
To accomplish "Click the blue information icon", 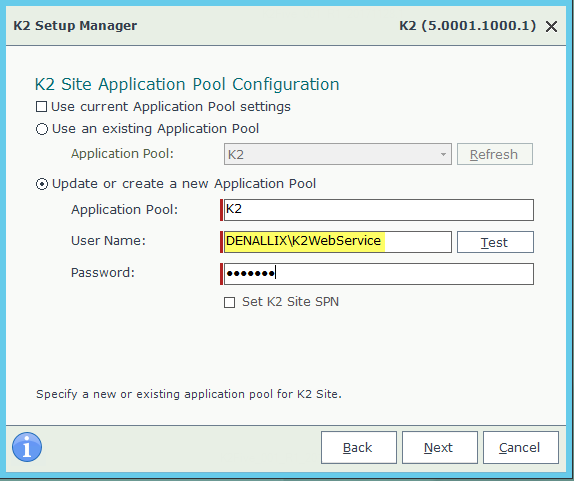I will (x=27, y=447).
